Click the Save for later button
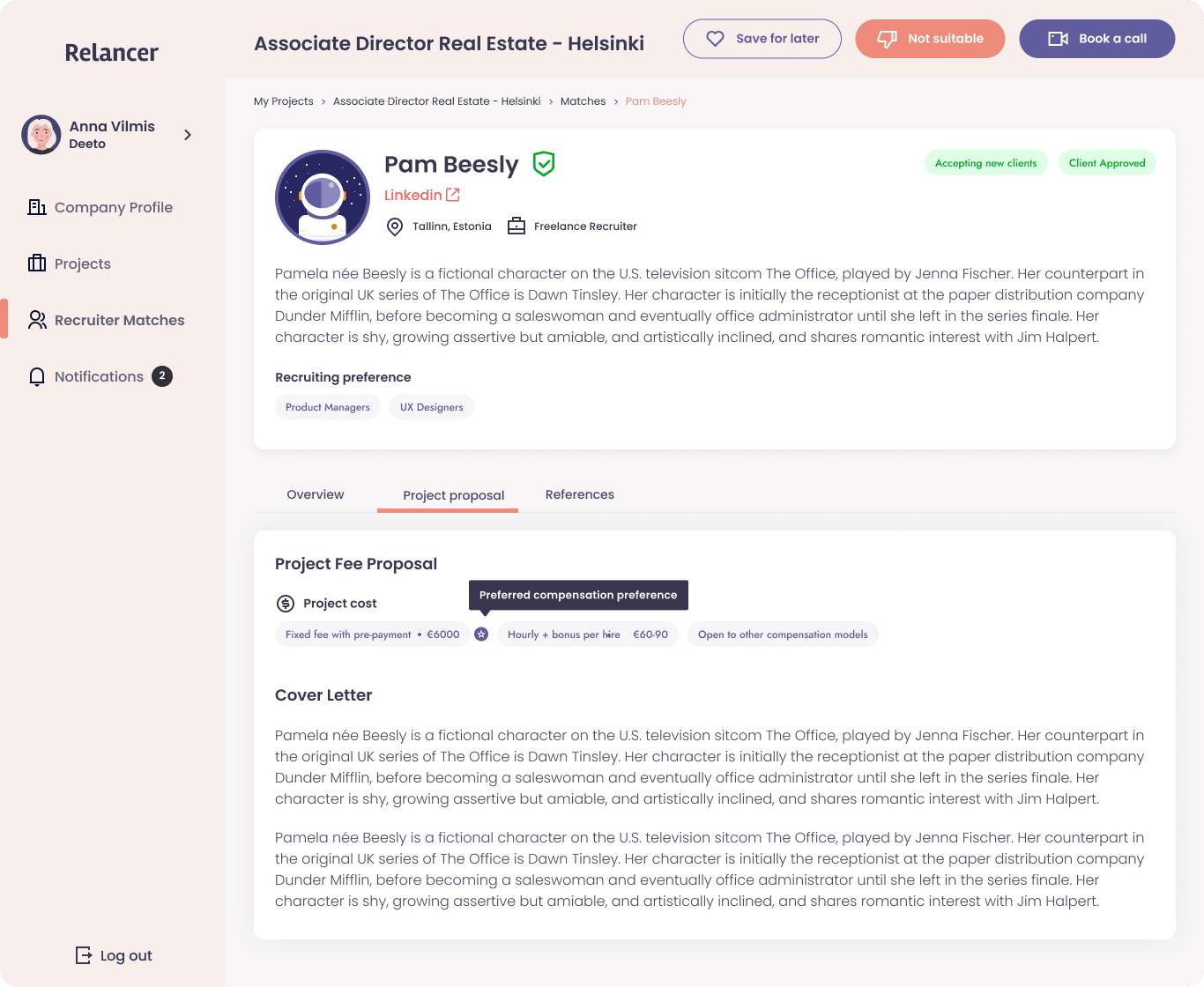 762,39
